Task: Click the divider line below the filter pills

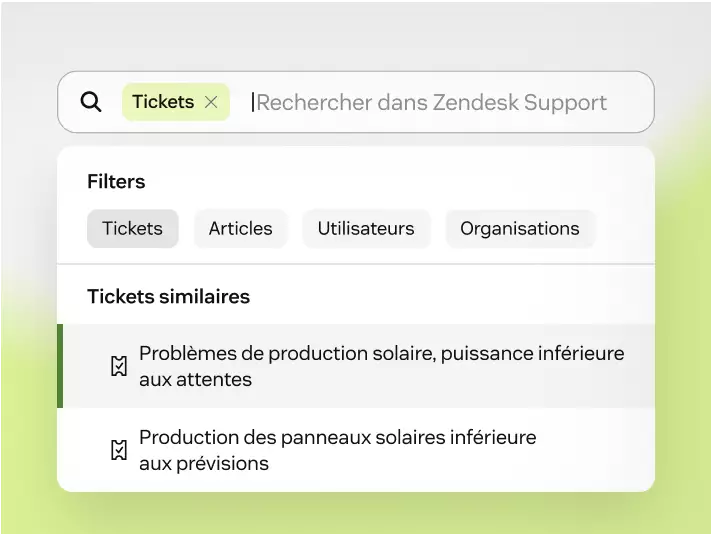Action: coord(356,263)
